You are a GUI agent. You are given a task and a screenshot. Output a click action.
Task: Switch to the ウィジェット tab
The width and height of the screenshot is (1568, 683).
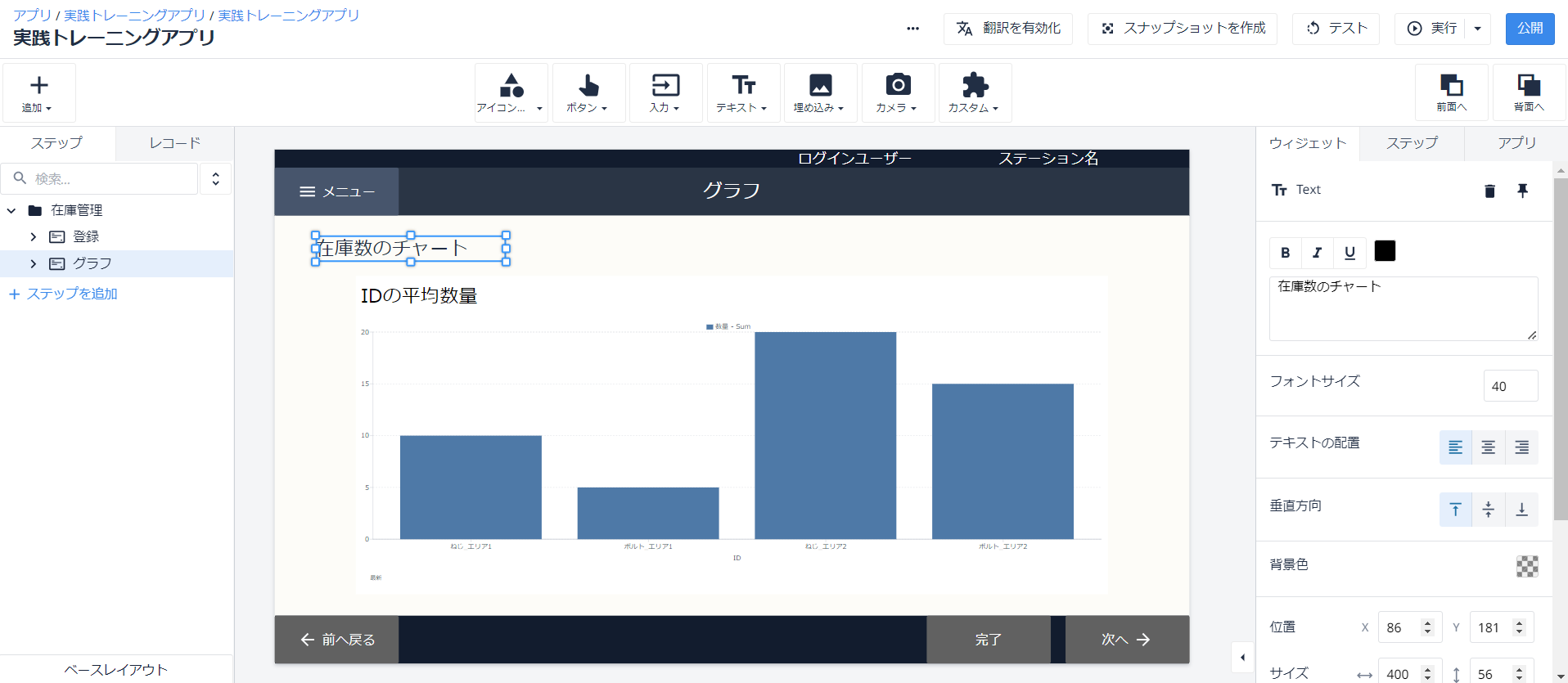[x=1308, y=143]
